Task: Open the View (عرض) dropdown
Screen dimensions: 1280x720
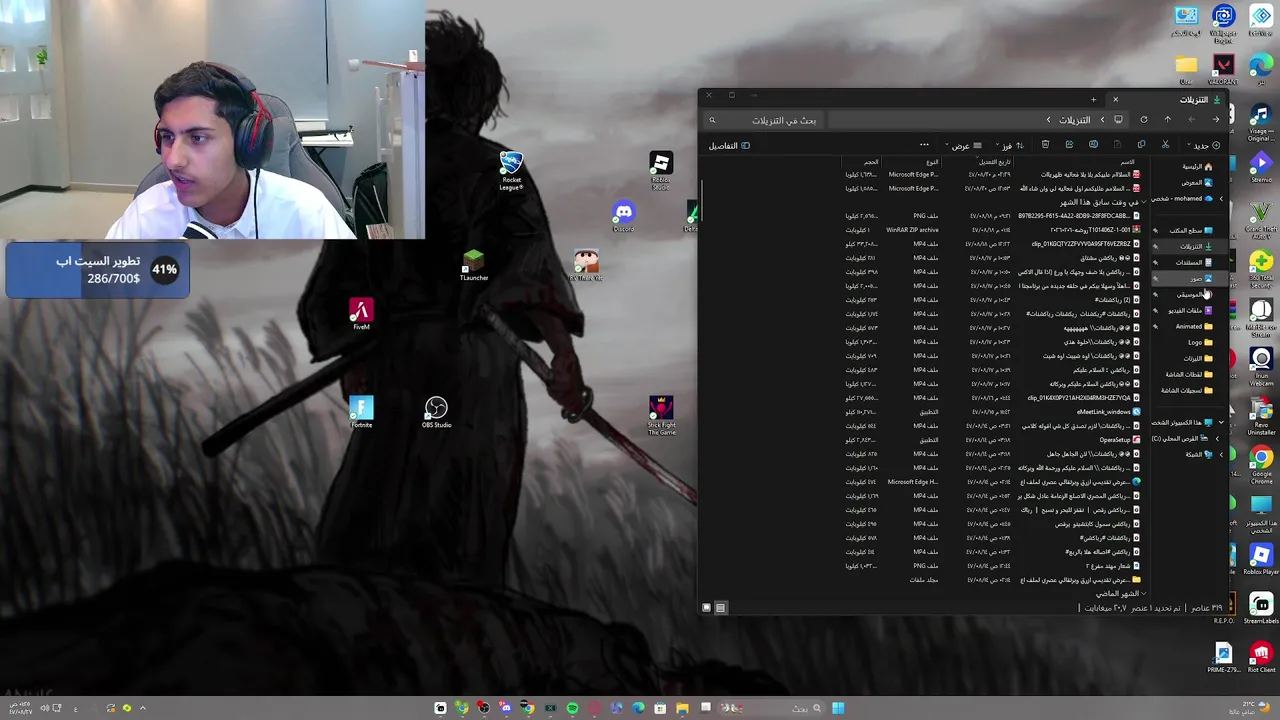Action: pos(964,146)
